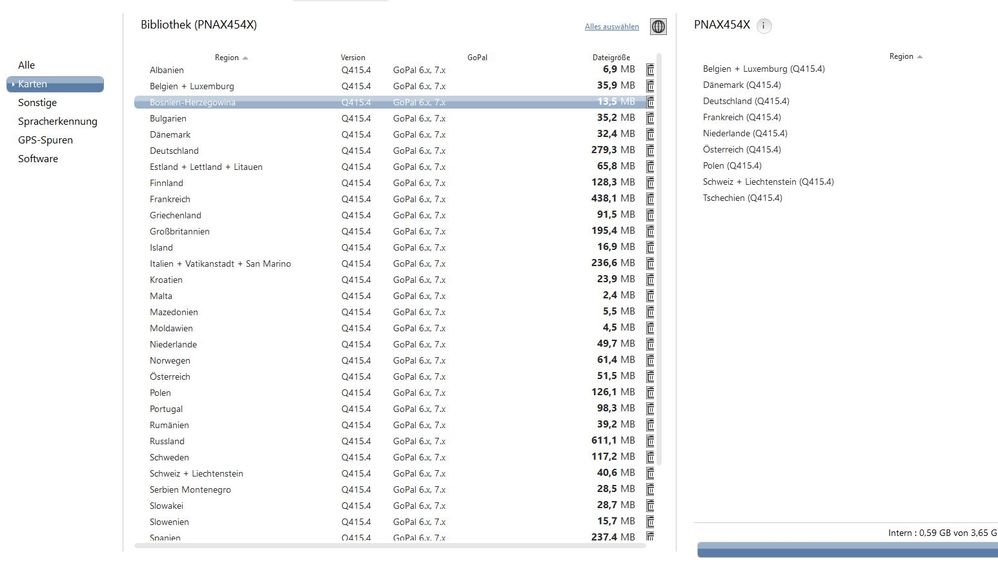Toggle the library Region column sort arrow
Image resolution: width=998 pixels, height=569 pixels.
point(245,58)
